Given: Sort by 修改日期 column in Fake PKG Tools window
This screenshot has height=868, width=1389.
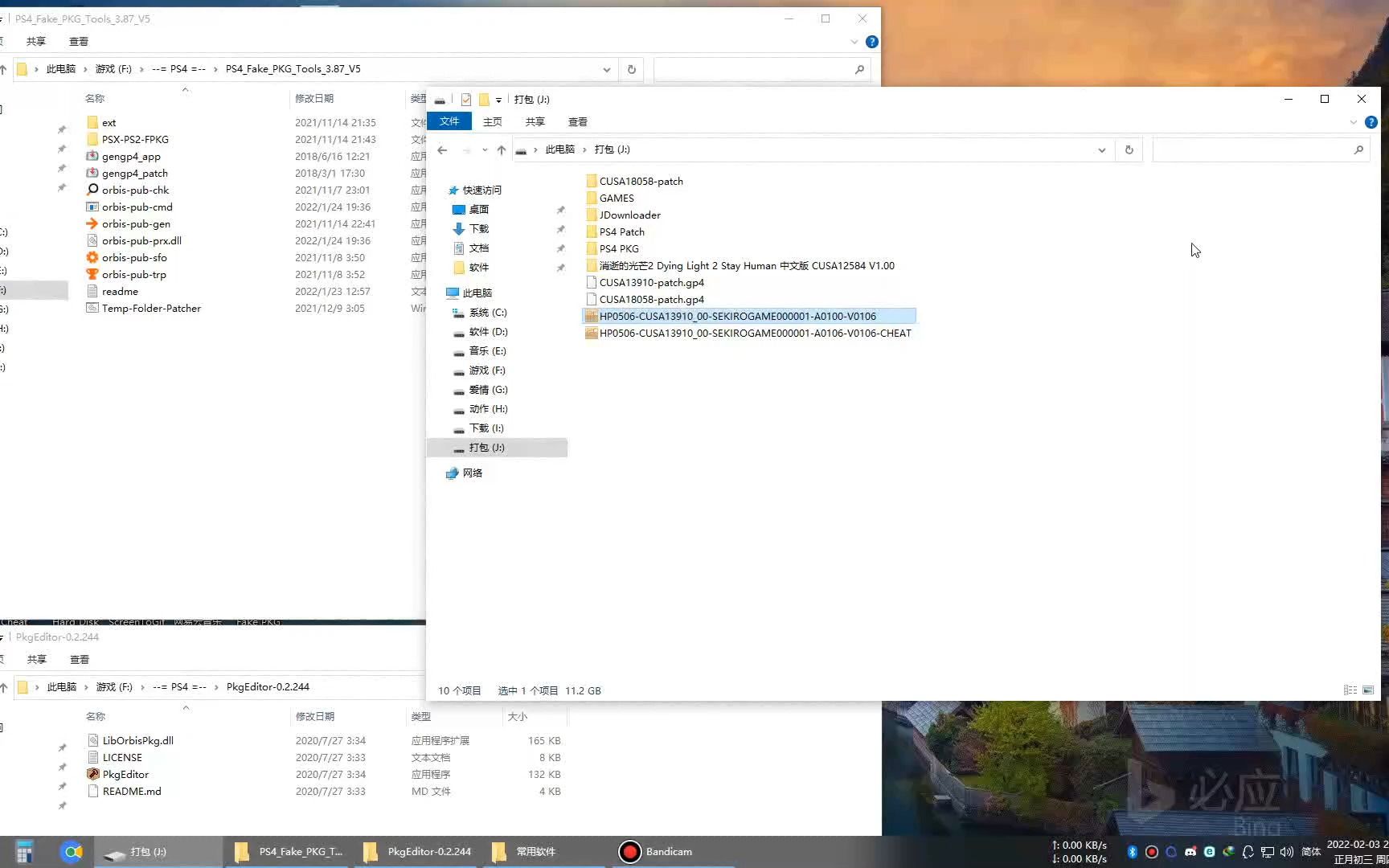Looking at the screenshot, I should click(x=314, y=99).
